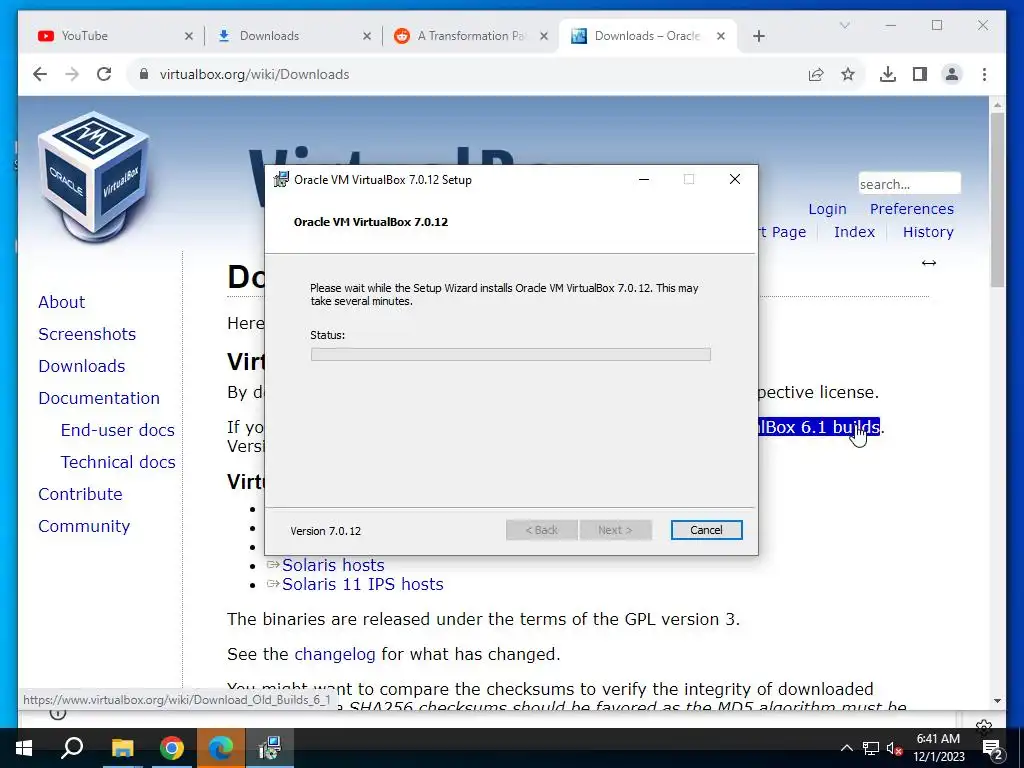Click the setup dialog title bar icon
This screenshot has width=1024, height=768.
(281, 180)
